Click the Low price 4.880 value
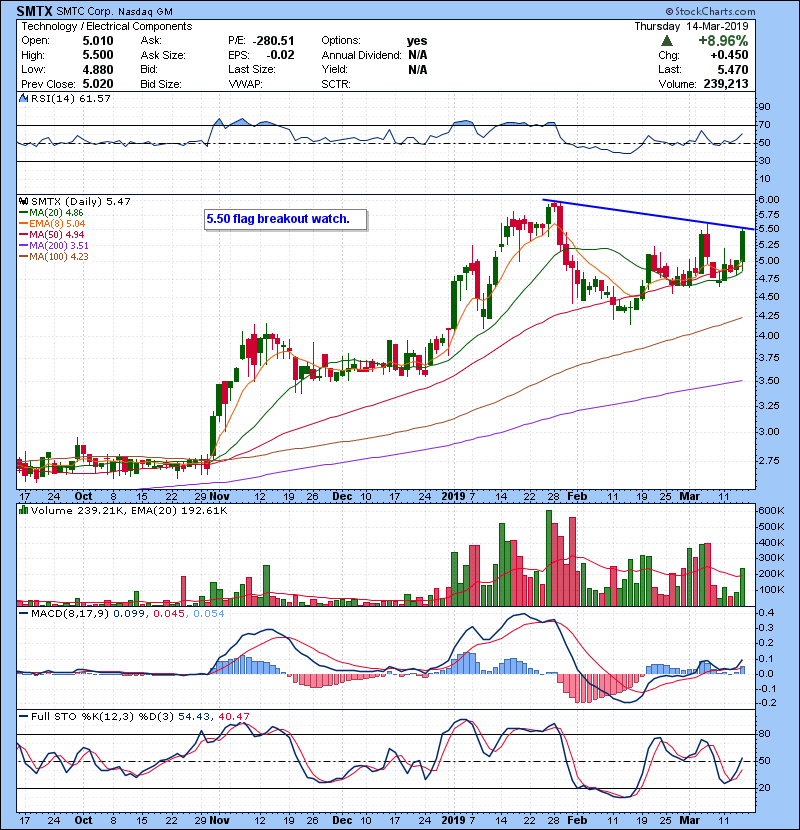The width and height of the screenshot is (800, 830). [x=98, y=69]
